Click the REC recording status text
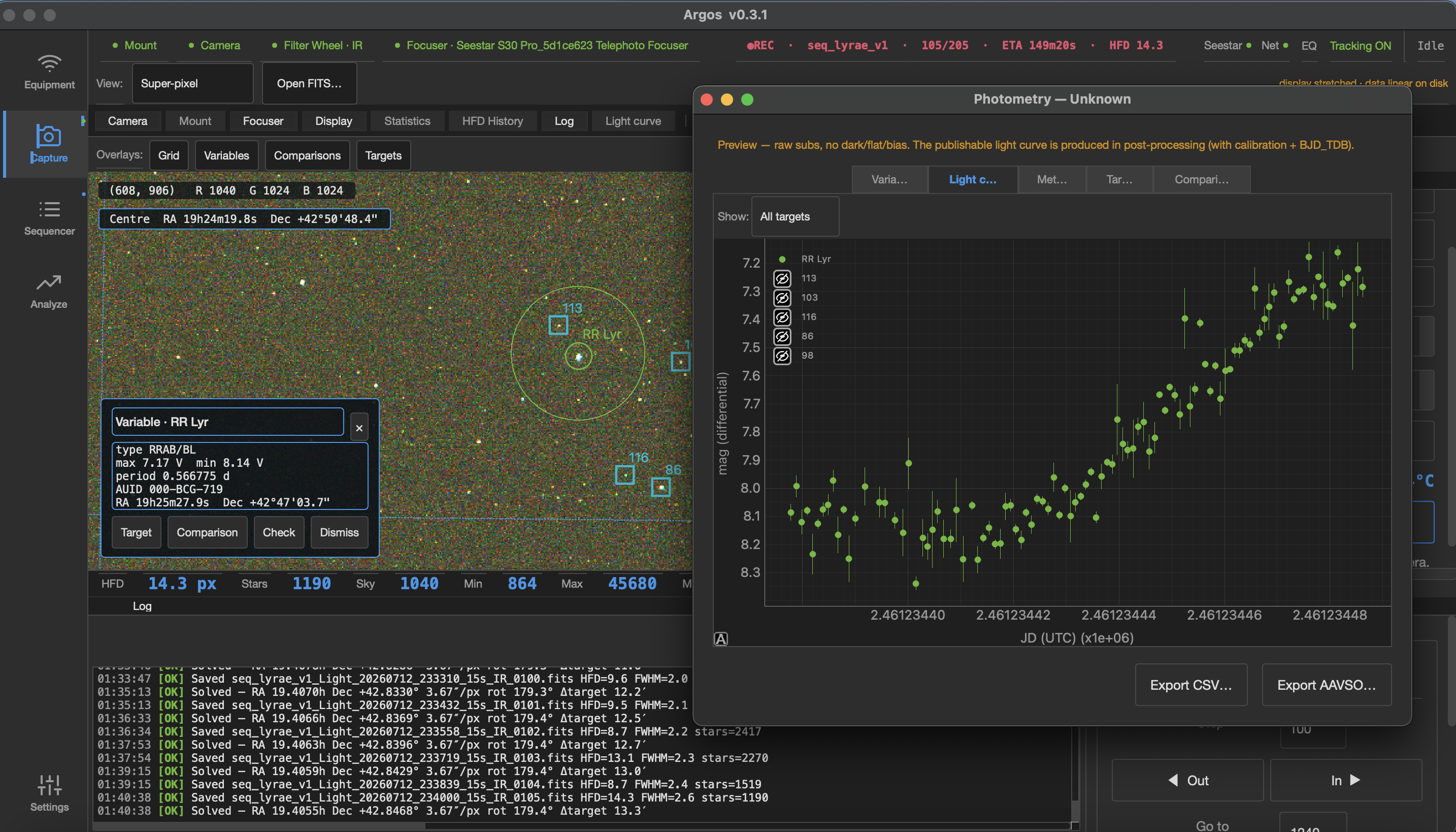The height and width of the screenshot is (832, 1456). click(760, 45)
